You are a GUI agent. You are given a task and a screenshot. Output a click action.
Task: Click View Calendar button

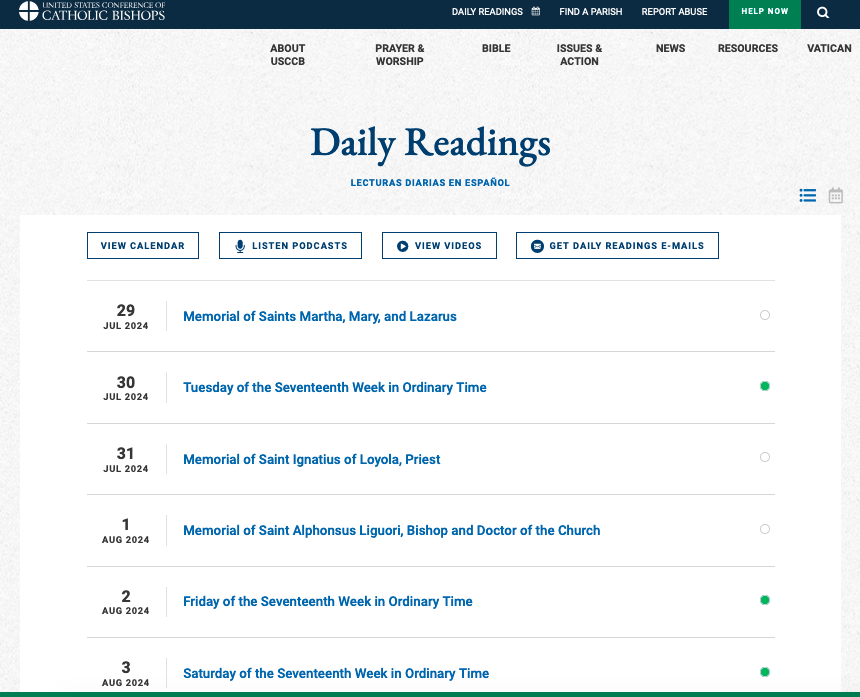coord(143,246)
